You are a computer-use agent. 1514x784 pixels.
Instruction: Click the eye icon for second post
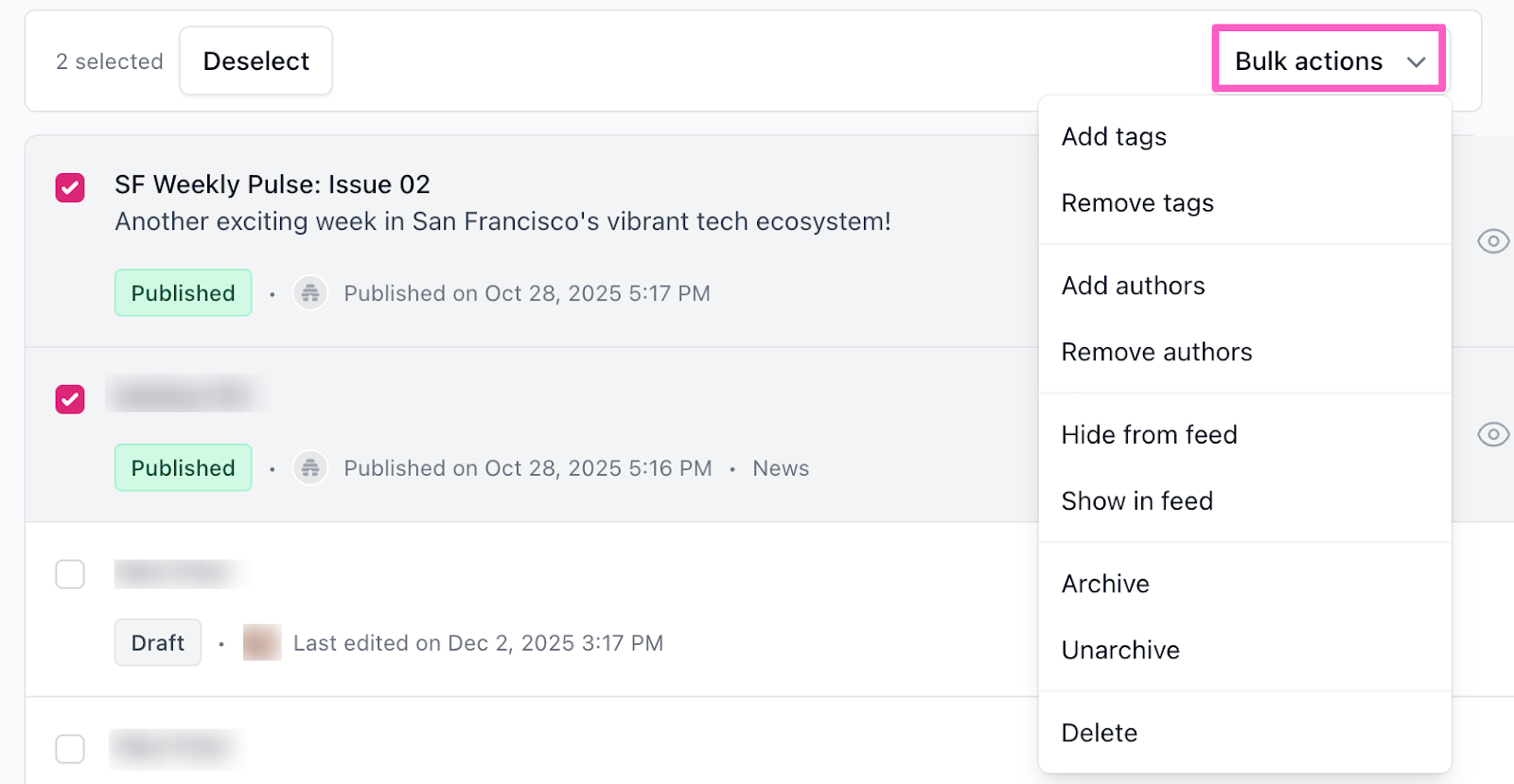[1493, 434]
